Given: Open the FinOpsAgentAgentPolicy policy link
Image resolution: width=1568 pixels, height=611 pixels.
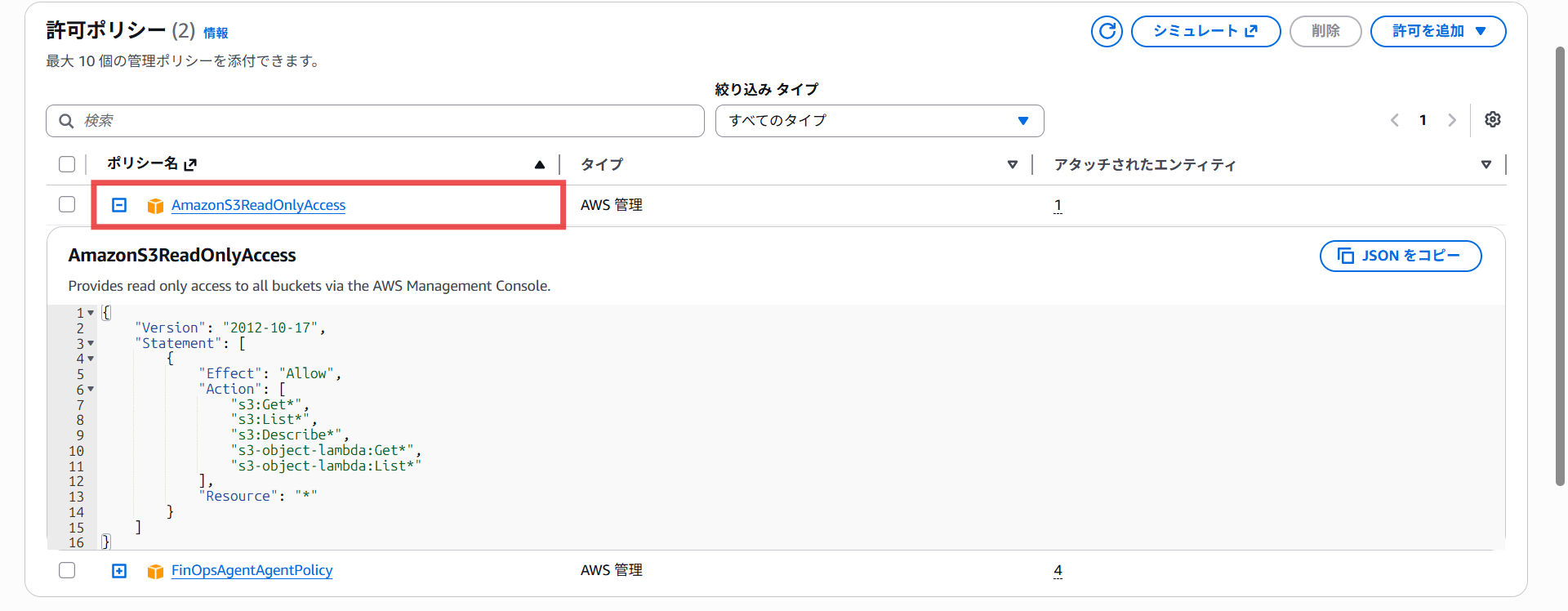Looking at the screenshot, I should pyautogui.click(x=252, y=570).
